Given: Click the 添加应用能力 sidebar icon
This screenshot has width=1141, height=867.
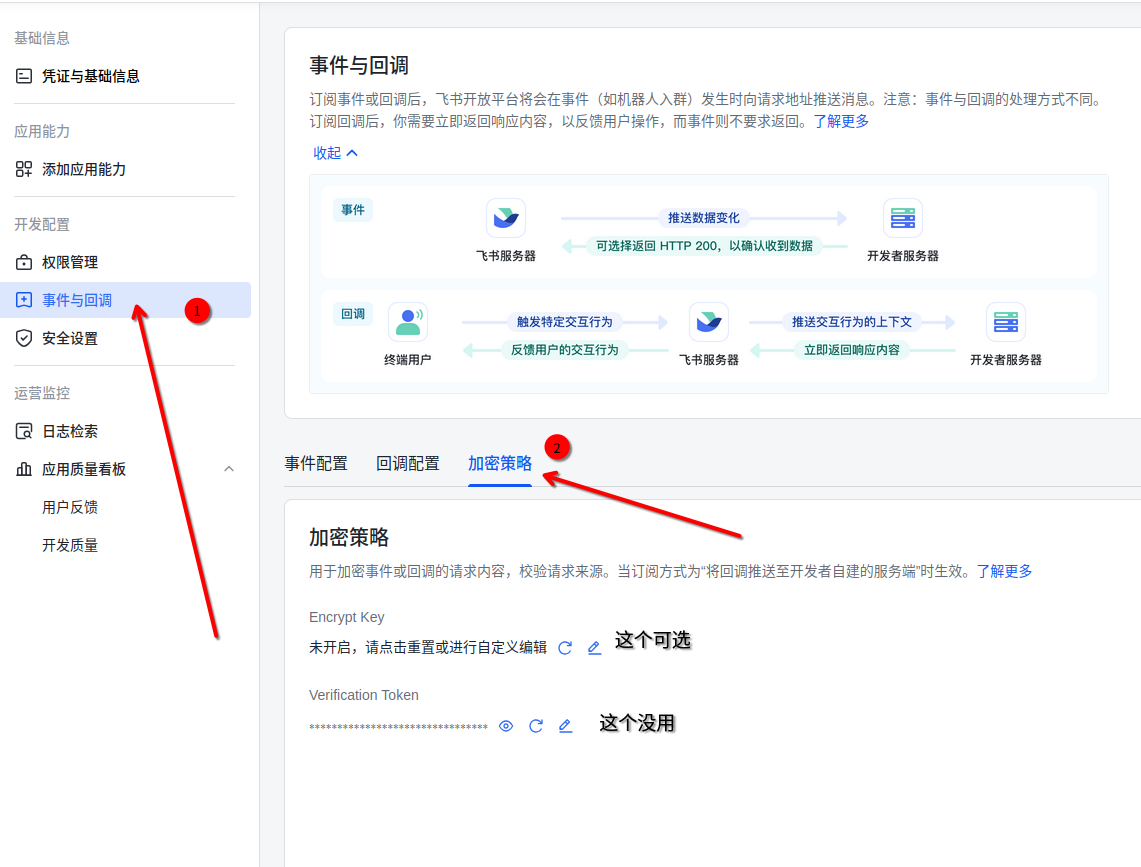Looking at the screenshot, I should point(22,169).
